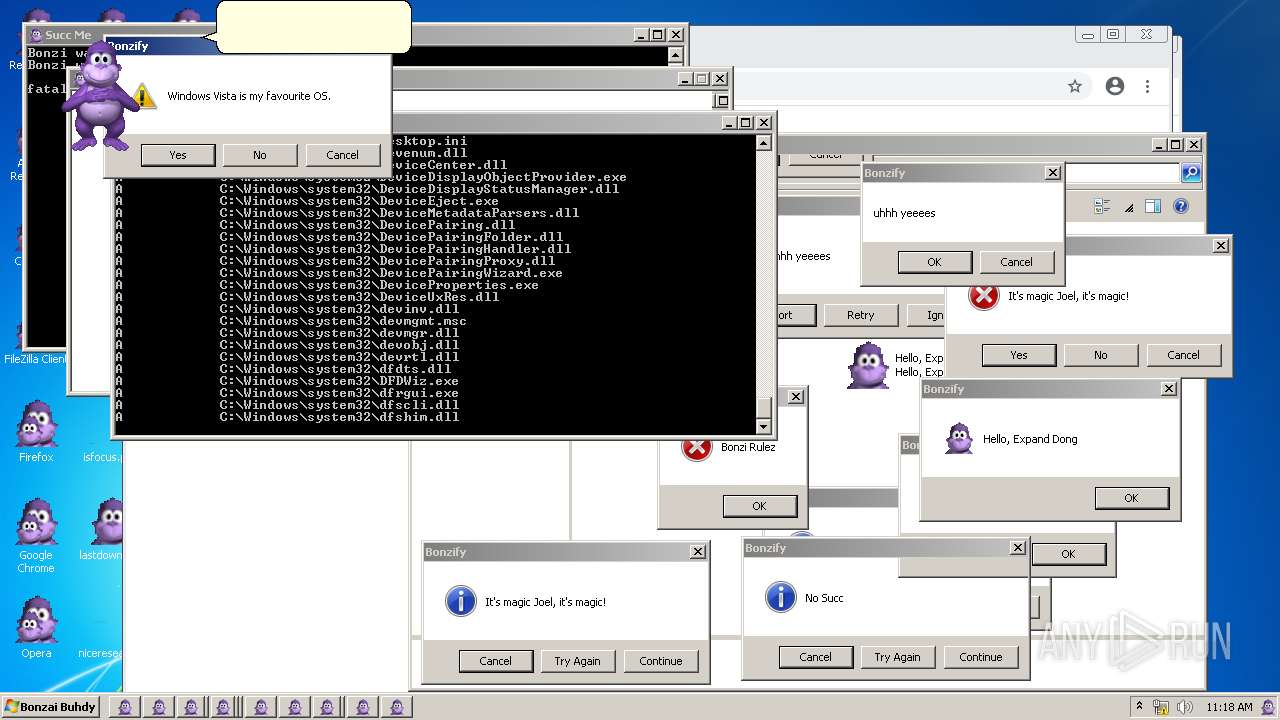This screenshot has height=720, width=1280.
Task: Click Cancel in the front uhhh yeeees dialog
Action: [x=1016, y=262]
